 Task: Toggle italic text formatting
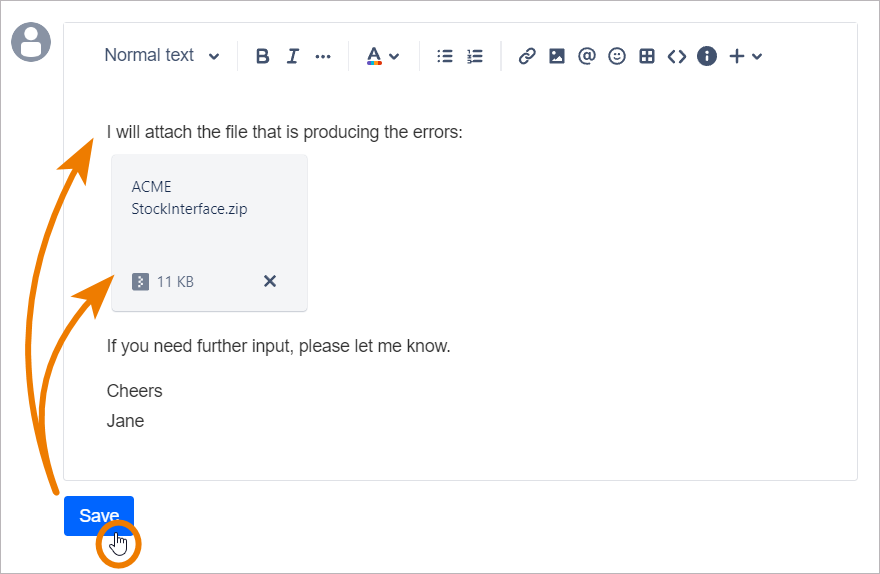tap(292, 56)
